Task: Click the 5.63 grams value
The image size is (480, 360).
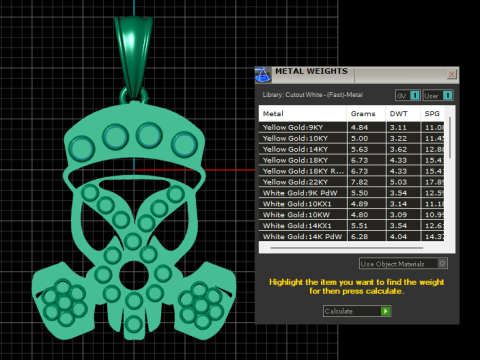Action: click(359, 149)
